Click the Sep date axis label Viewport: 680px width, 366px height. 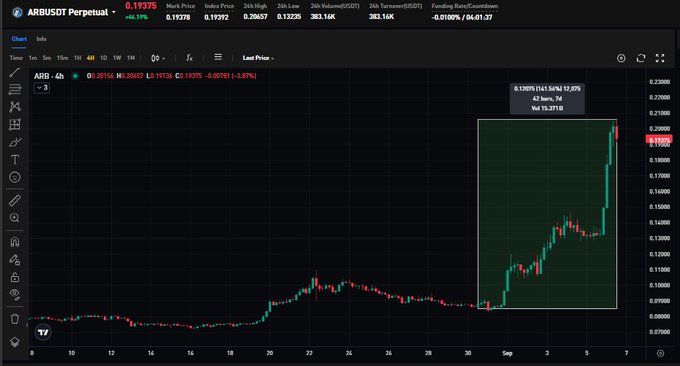coord(507,353)
